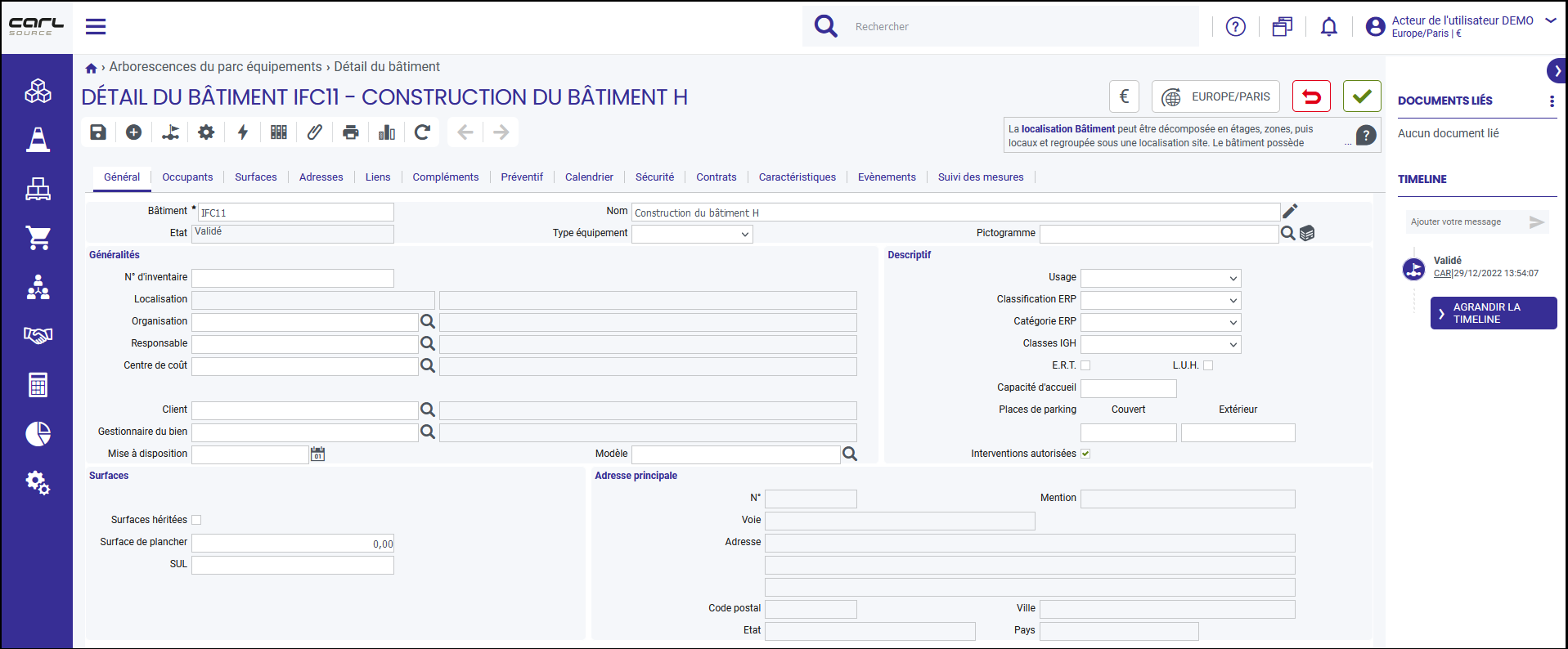
Task: Expand the Classification ERP dropdown
Action: (1161, 300)
